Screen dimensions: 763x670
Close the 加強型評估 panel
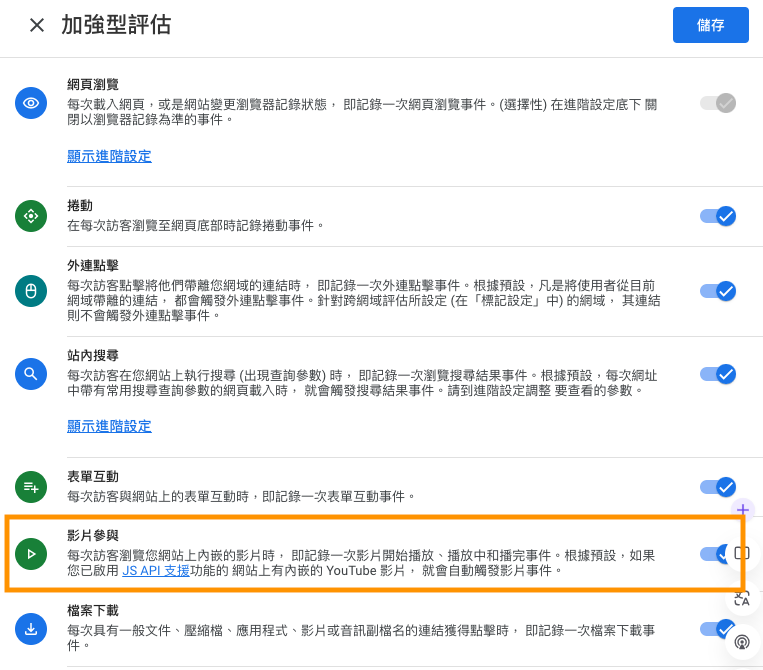(x=37, y=25)
